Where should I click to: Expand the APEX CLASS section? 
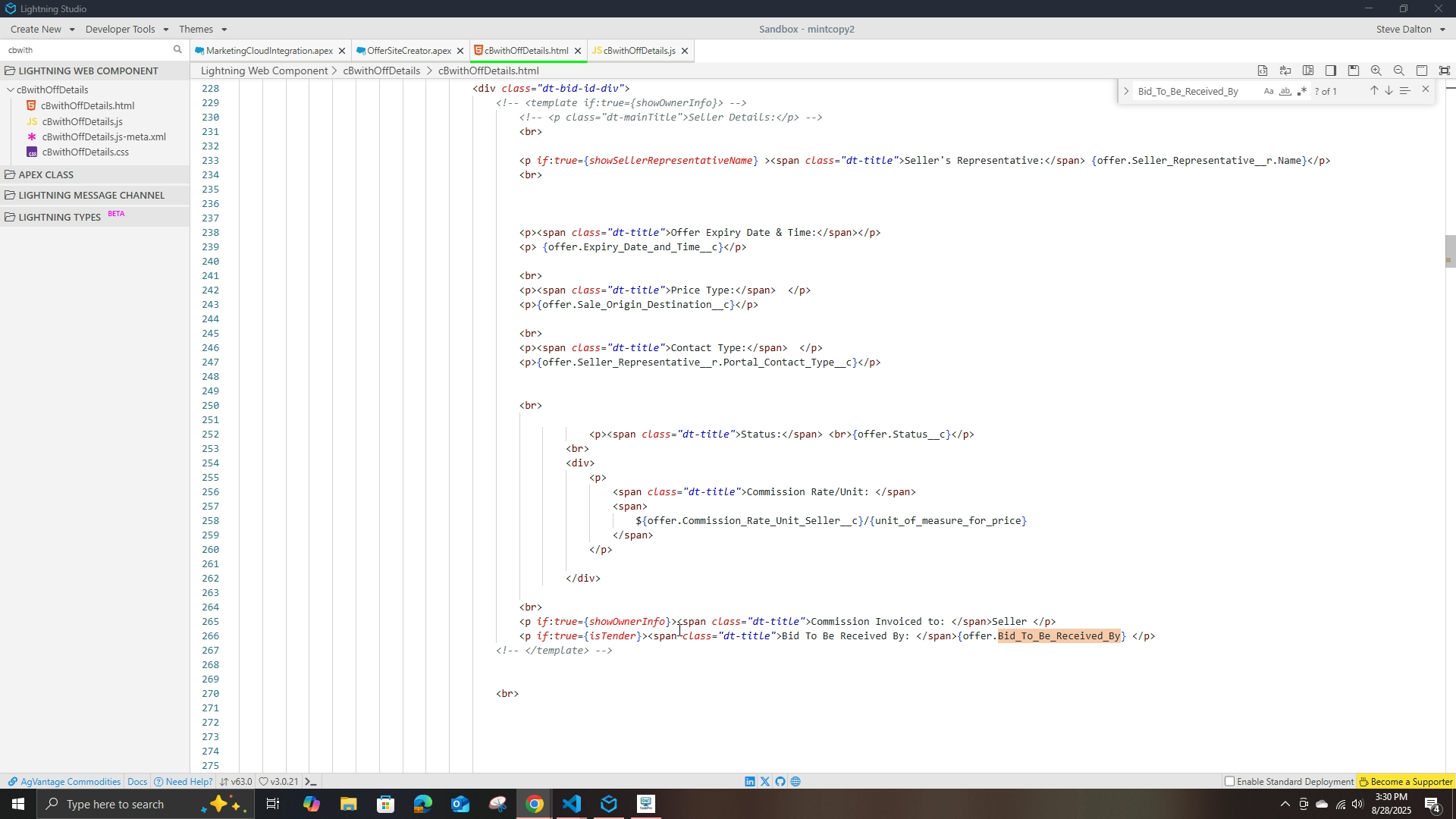coord(46,174)
